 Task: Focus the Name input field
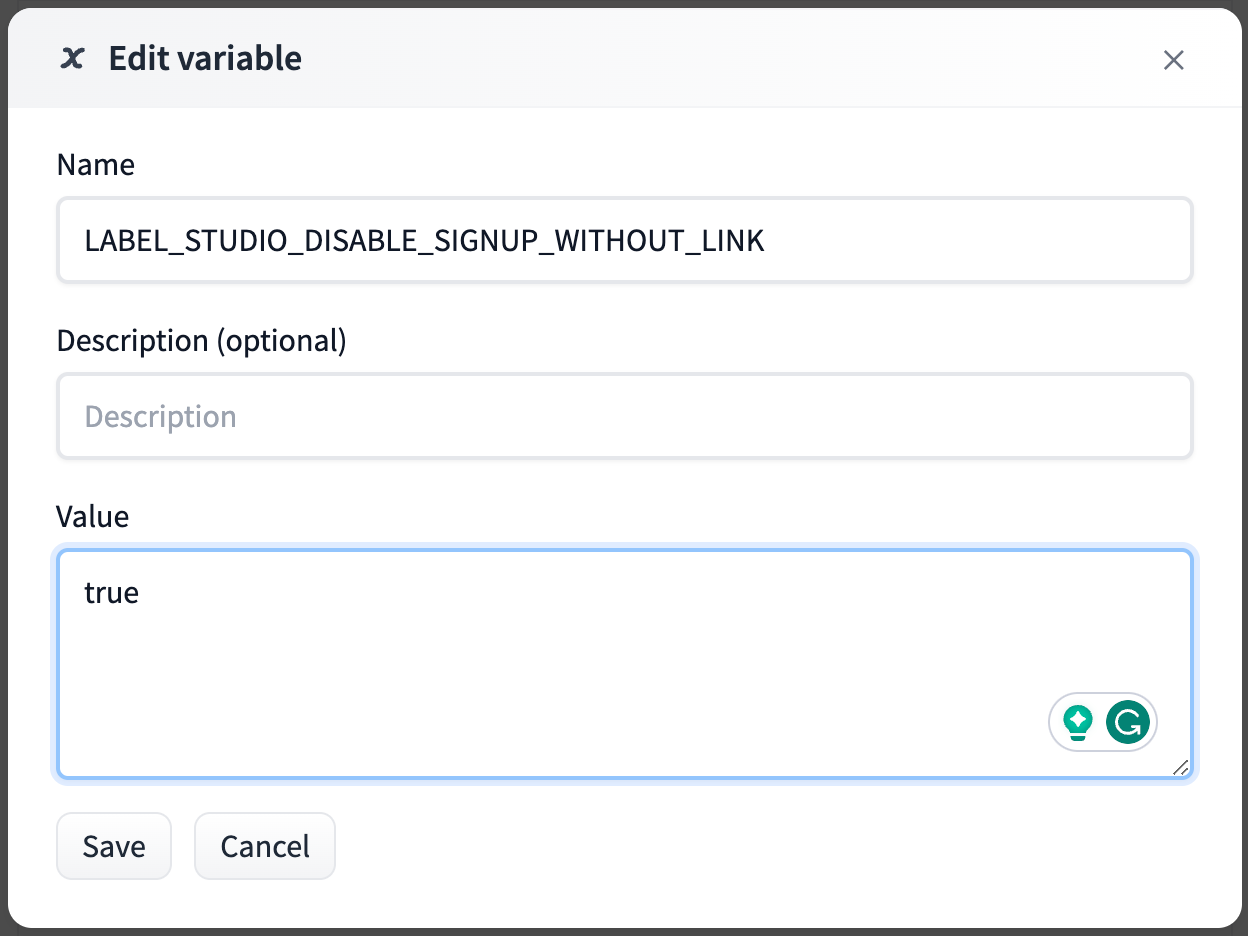pyautogui.click(x=624, y=240)
